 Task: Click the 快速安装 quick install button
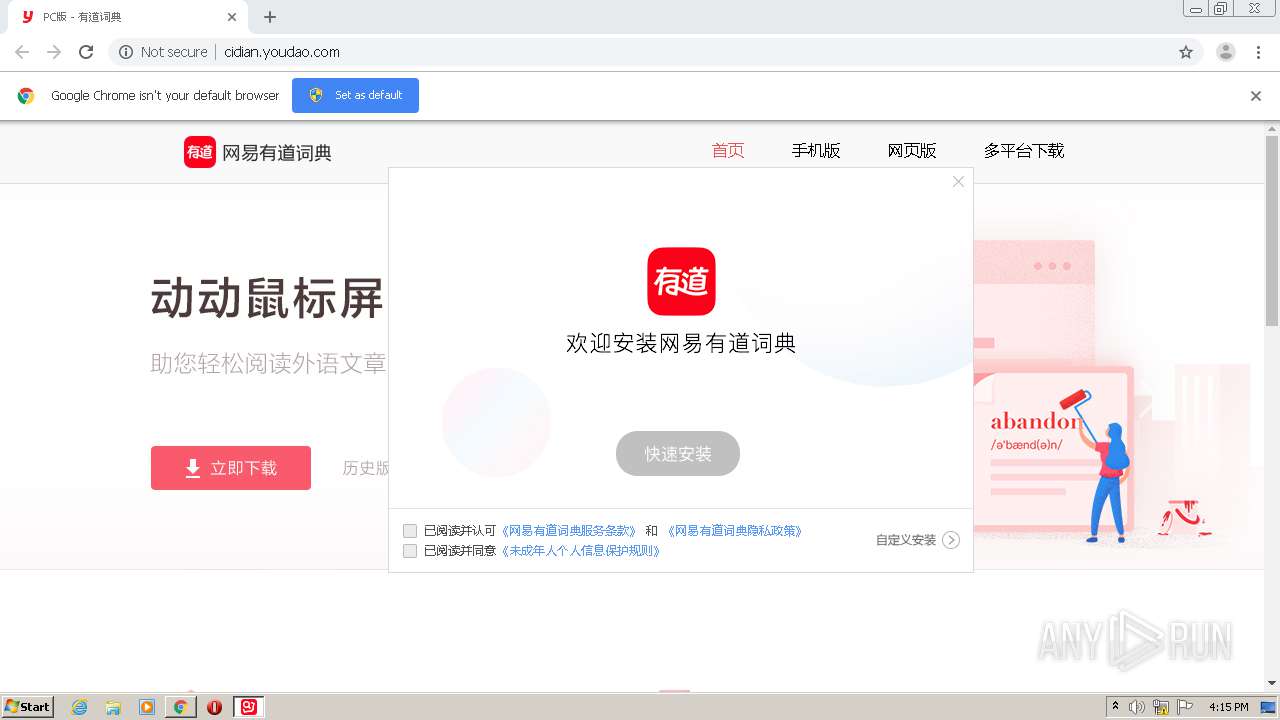[678, 454]
